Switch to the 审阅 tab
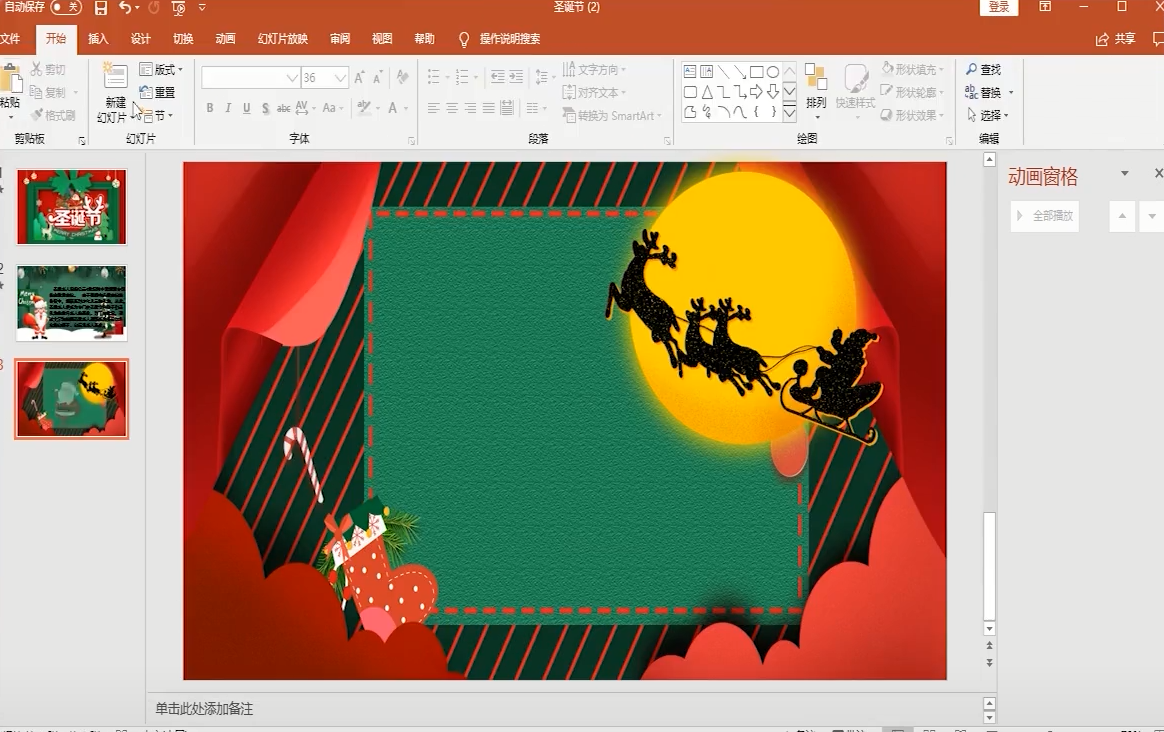 (x=340, y=39)
